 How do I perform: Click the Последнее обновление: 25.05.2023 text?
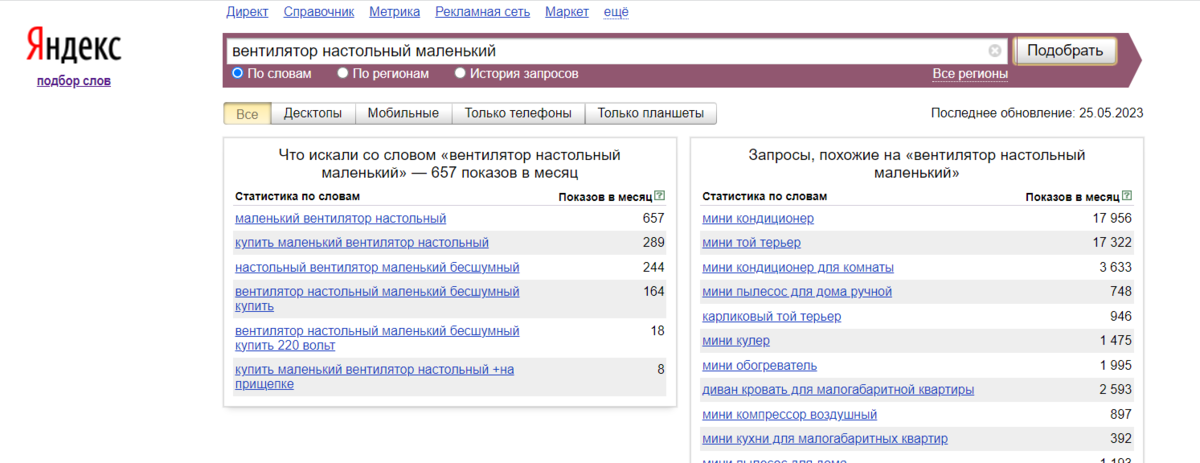click(x=1037, y=113)
